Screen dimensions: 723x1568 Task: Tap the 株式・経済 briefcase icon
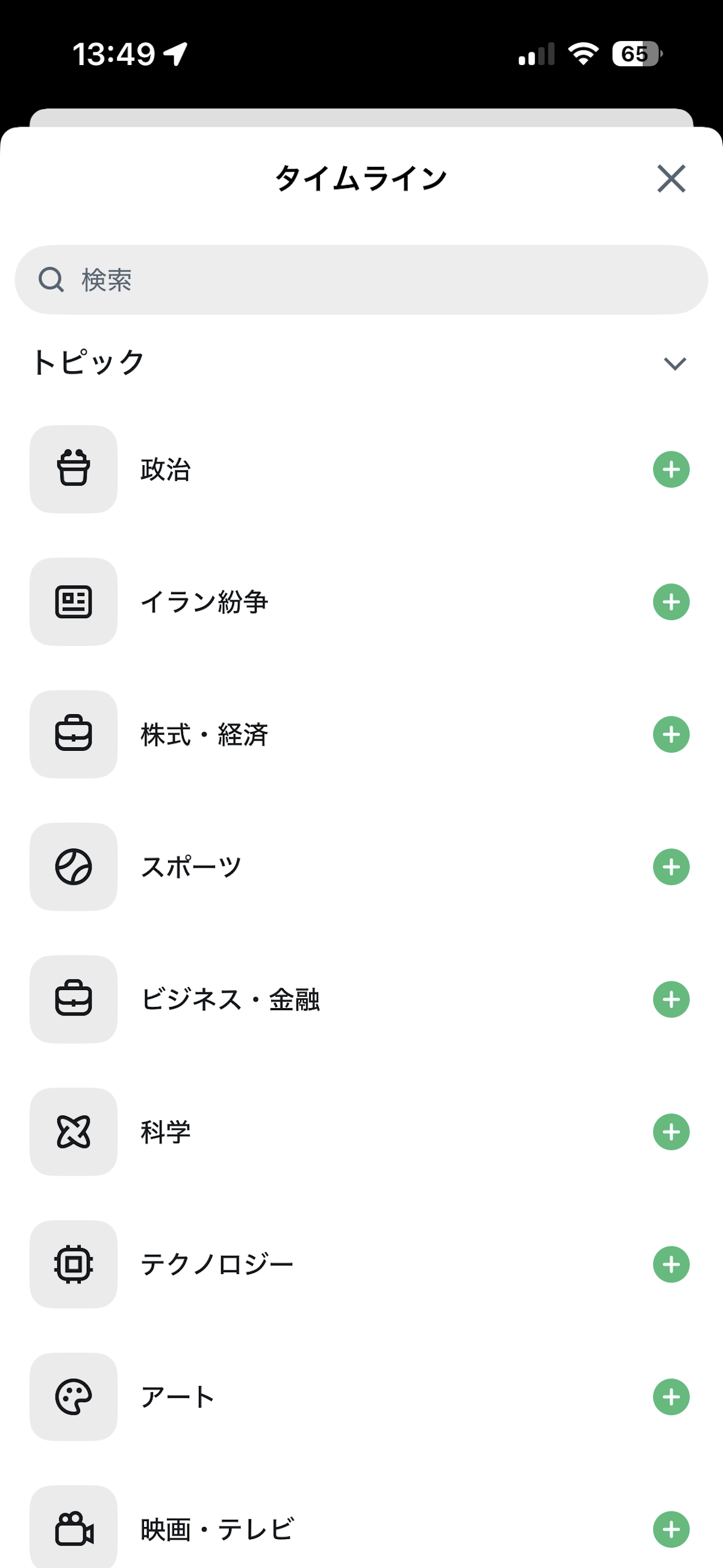(x=74, y=734)
